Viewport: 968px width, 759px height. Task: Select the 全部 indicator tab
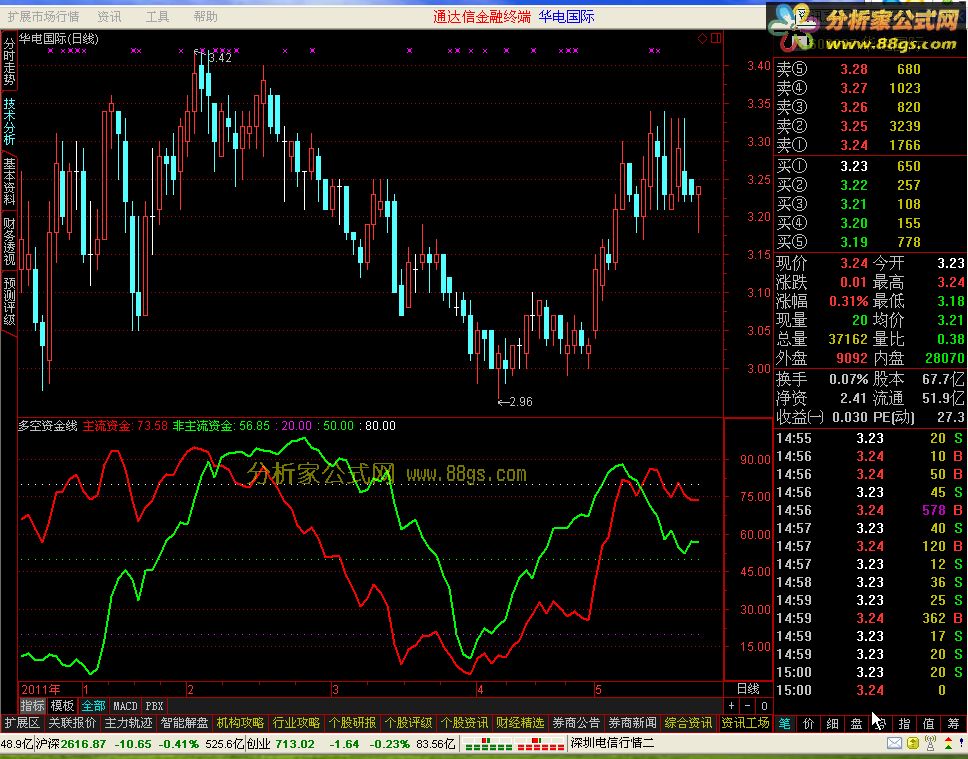tap(93, 705)
